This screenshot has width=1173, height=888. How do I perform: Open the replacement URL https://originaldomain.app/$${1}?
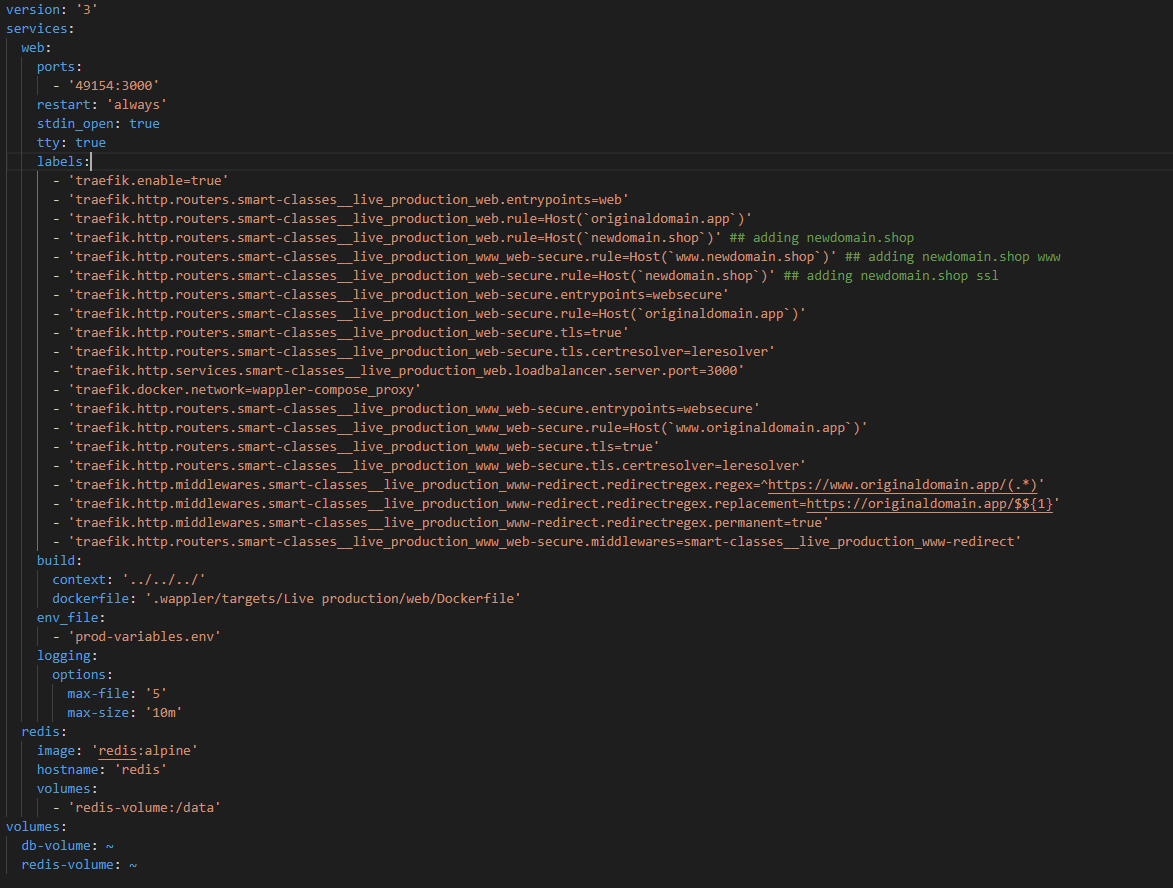(x=929, y=503)
